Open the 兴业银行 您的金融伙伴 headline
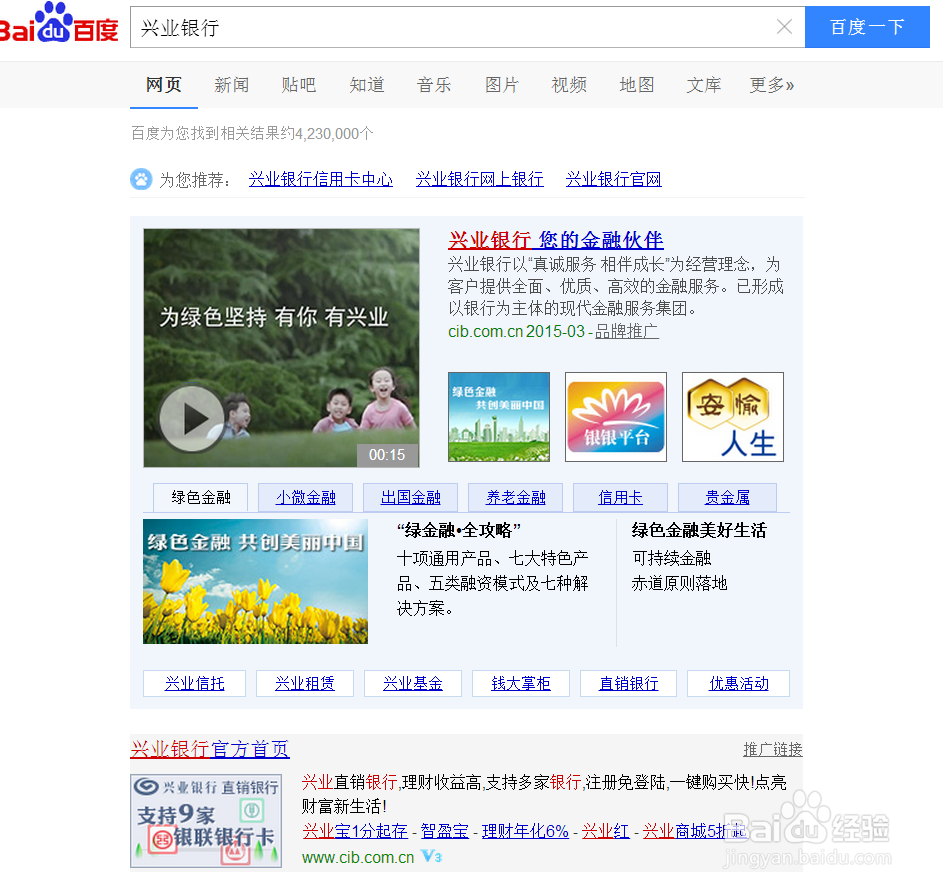Viewport: 943px width, 891px height. click(x=556, y=240)
